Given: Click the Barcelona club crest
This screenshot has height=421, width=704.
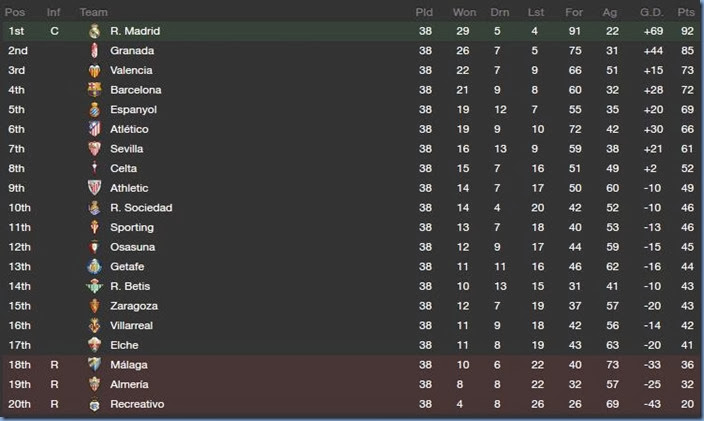Looking at the screenshot, I should 95,90.
